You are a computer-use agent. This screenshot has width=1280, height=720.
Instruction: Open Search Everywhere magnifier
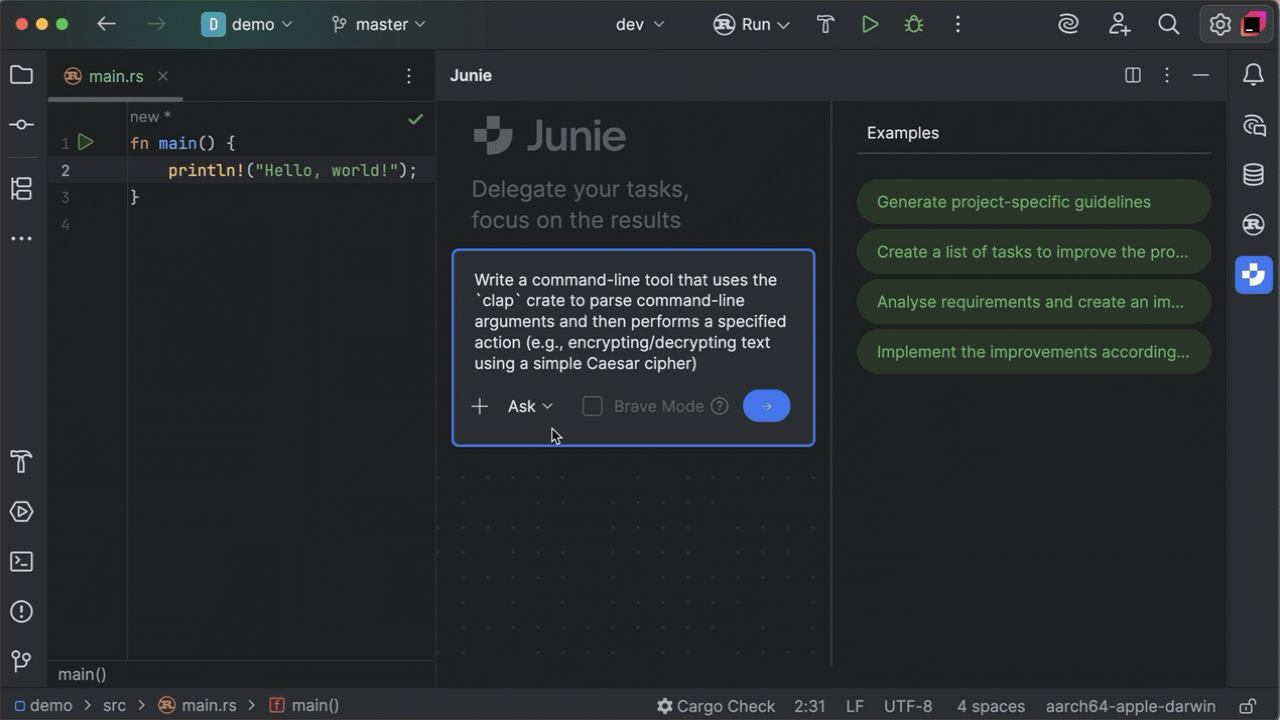[1169, 25]
